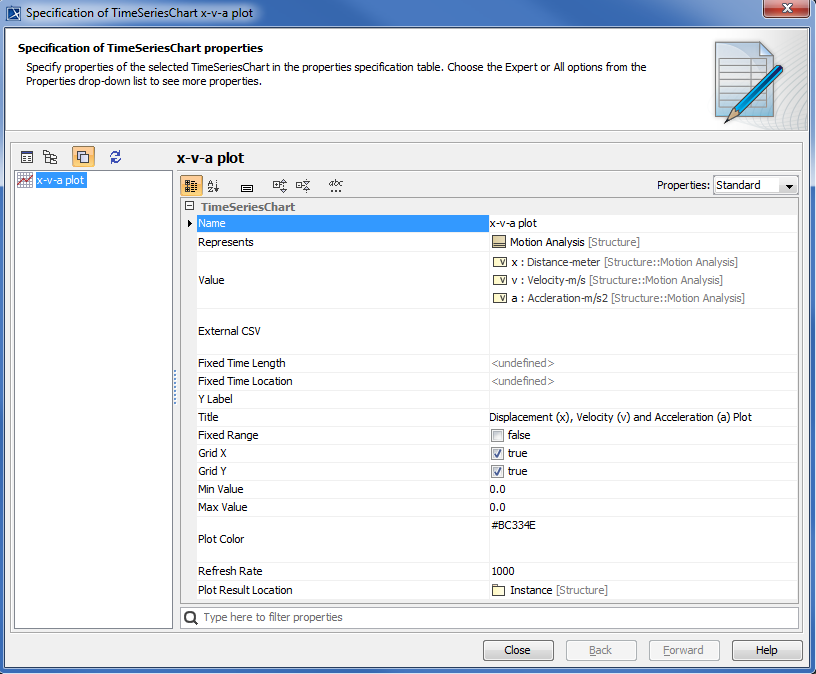Click the expand all nodes icon
This screenshot has width=816, height=674.
coord(280,186)
